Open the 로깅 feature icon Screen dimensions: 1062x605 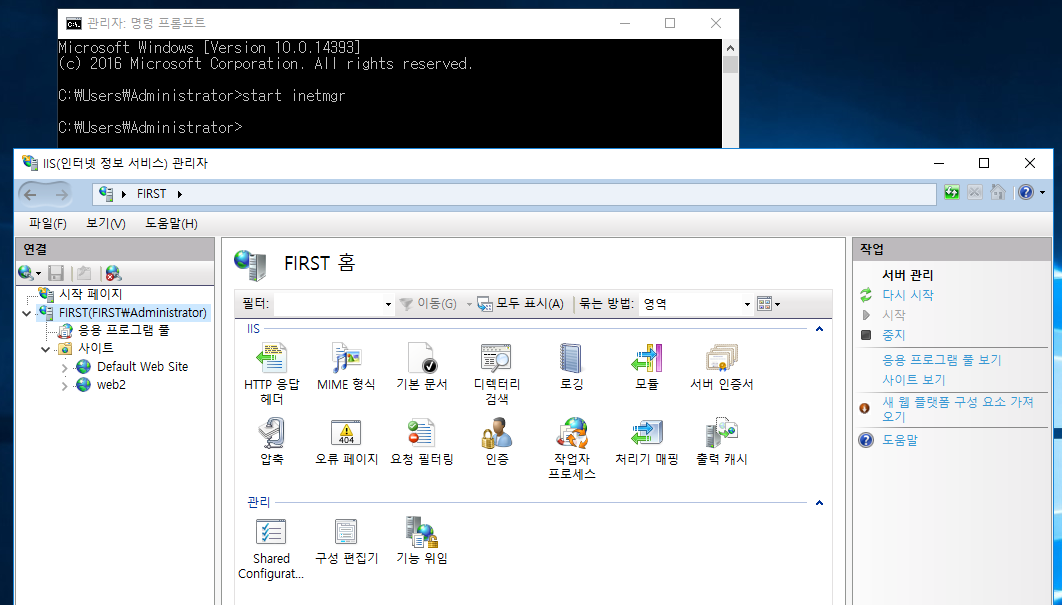coord(572,358)
